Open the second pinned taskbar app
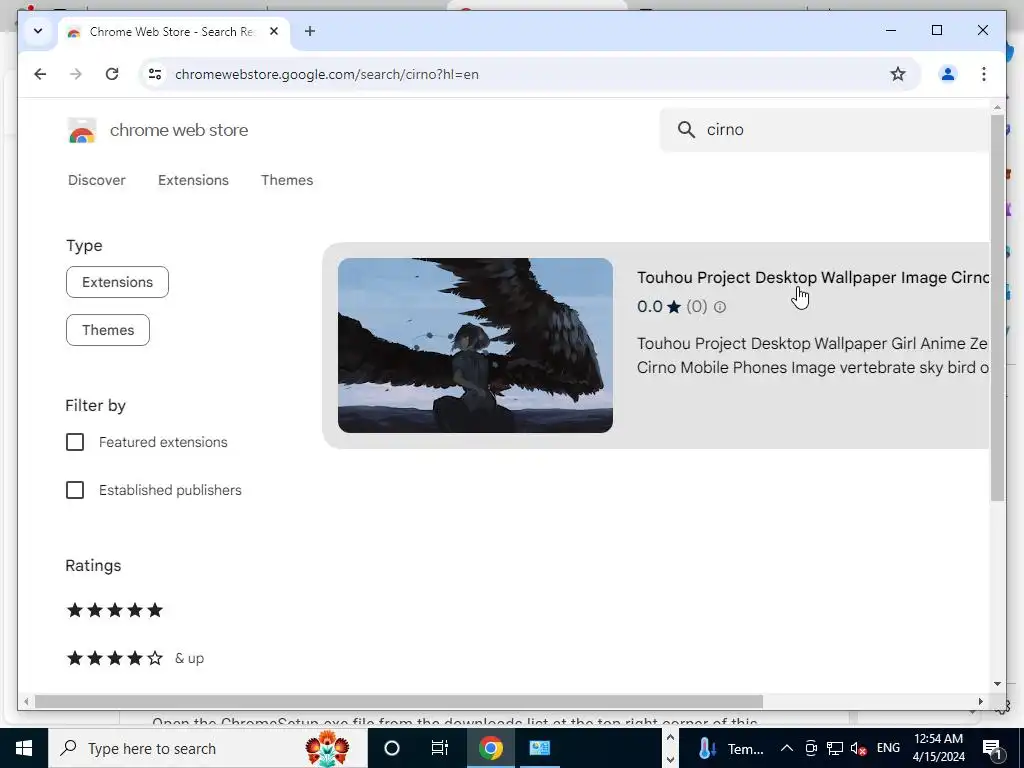This screenshot has height=768, width=1024. (x=539, y=748)
